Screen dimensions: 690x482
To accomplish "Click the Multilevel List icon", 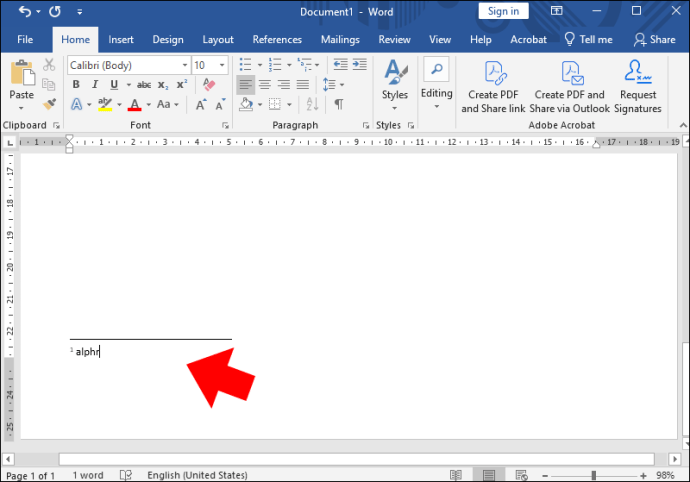I will 304,65.
